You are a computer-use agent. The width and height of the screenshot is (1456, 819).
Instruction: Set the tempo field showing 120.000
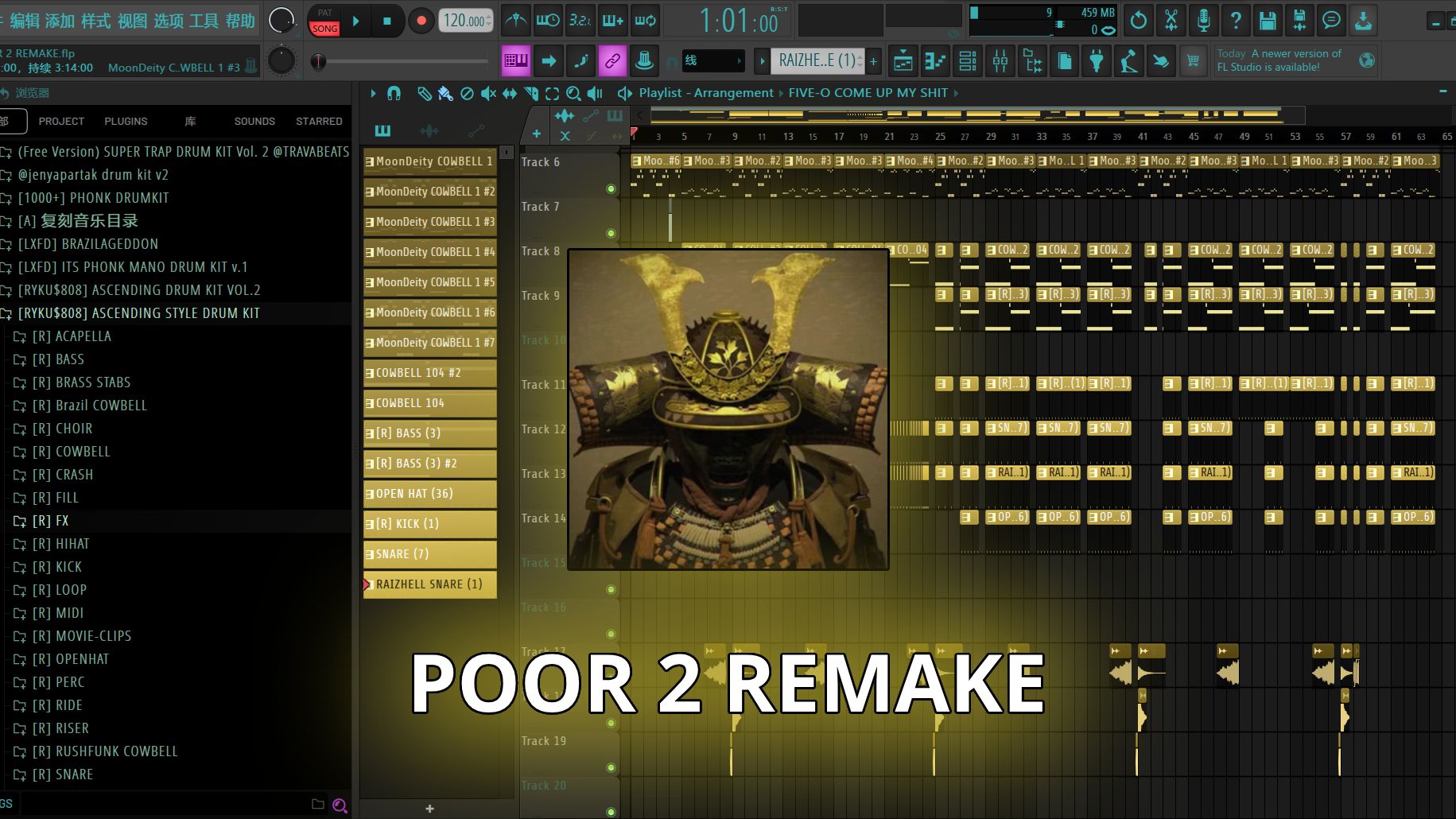467,21
